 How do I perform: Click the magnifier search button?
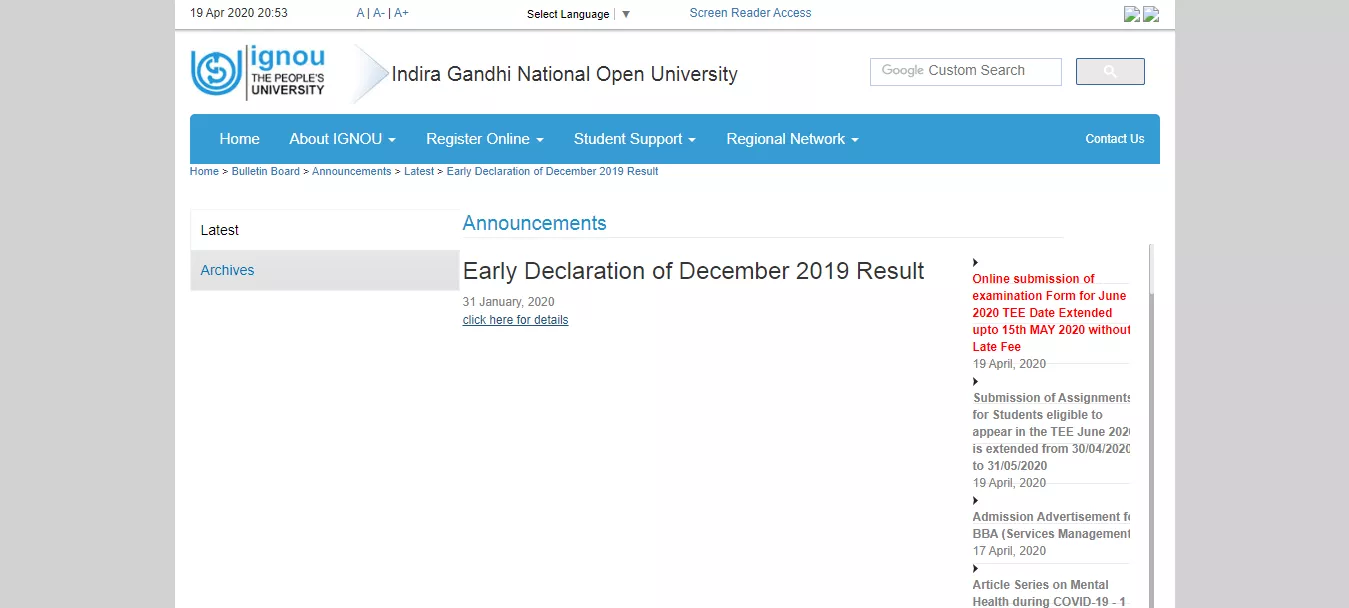click(x=1110, y=72)
